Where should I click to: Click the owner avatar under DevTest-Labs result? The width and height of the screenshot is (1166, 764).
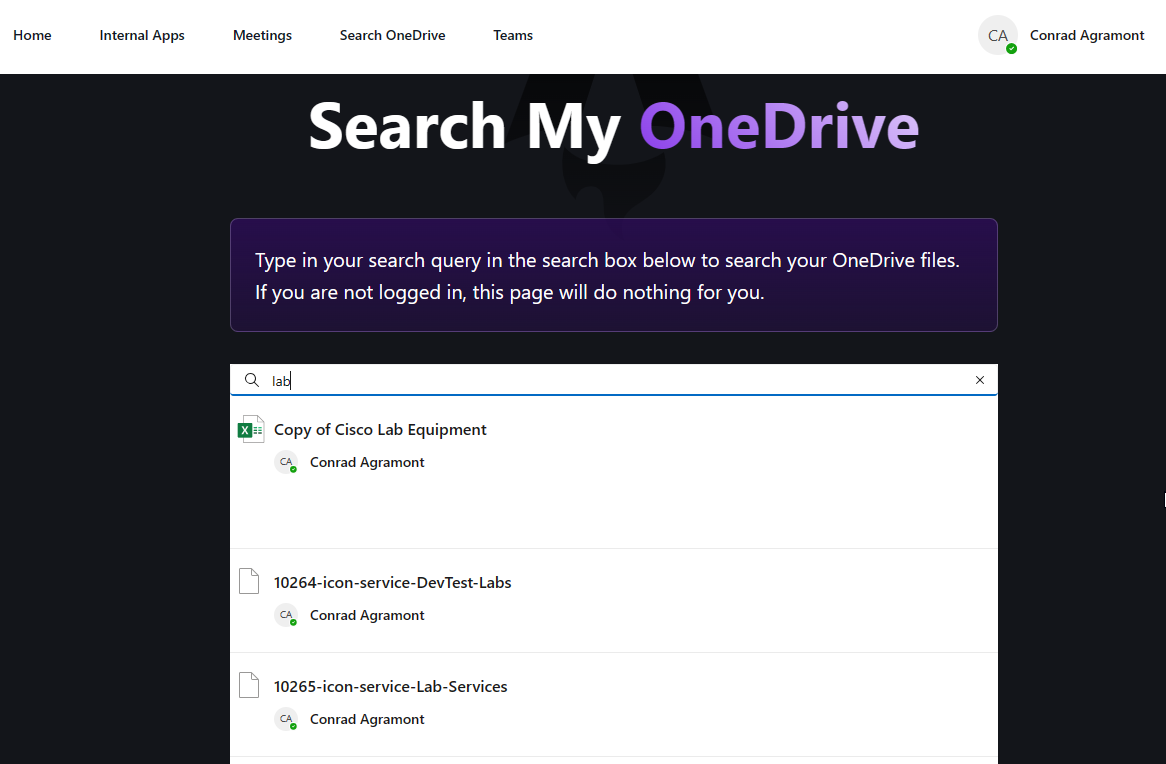click(286, 615)
